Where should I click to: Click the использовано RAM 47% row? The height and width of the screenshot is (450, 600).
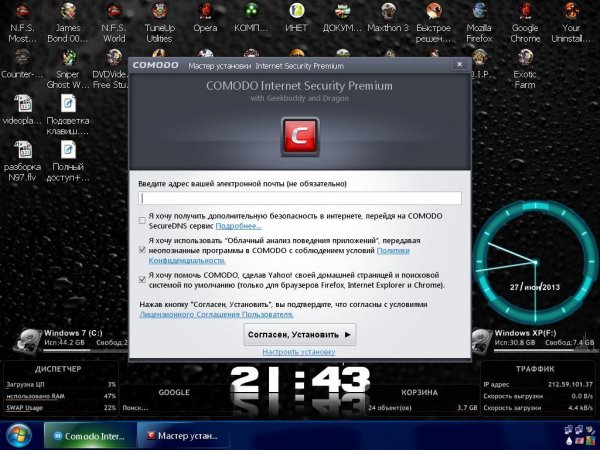61,396
